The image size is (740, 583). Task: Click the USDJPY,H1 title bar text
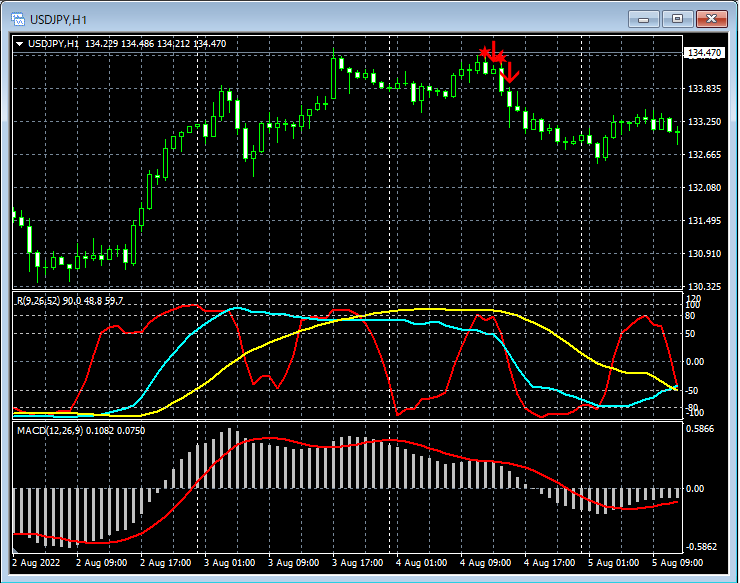point(57,19)
